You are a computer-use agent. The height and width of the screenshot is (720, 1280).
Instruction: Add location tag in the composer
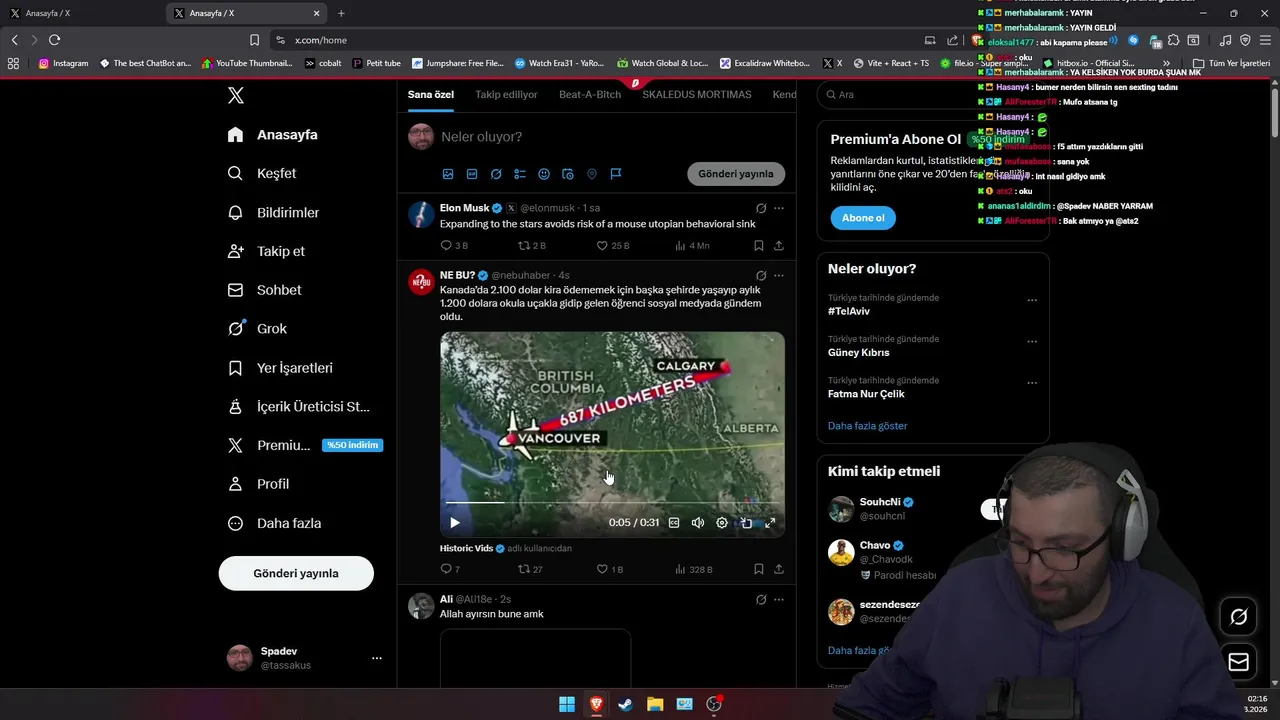pyautogui.click(x=592, y=174)
